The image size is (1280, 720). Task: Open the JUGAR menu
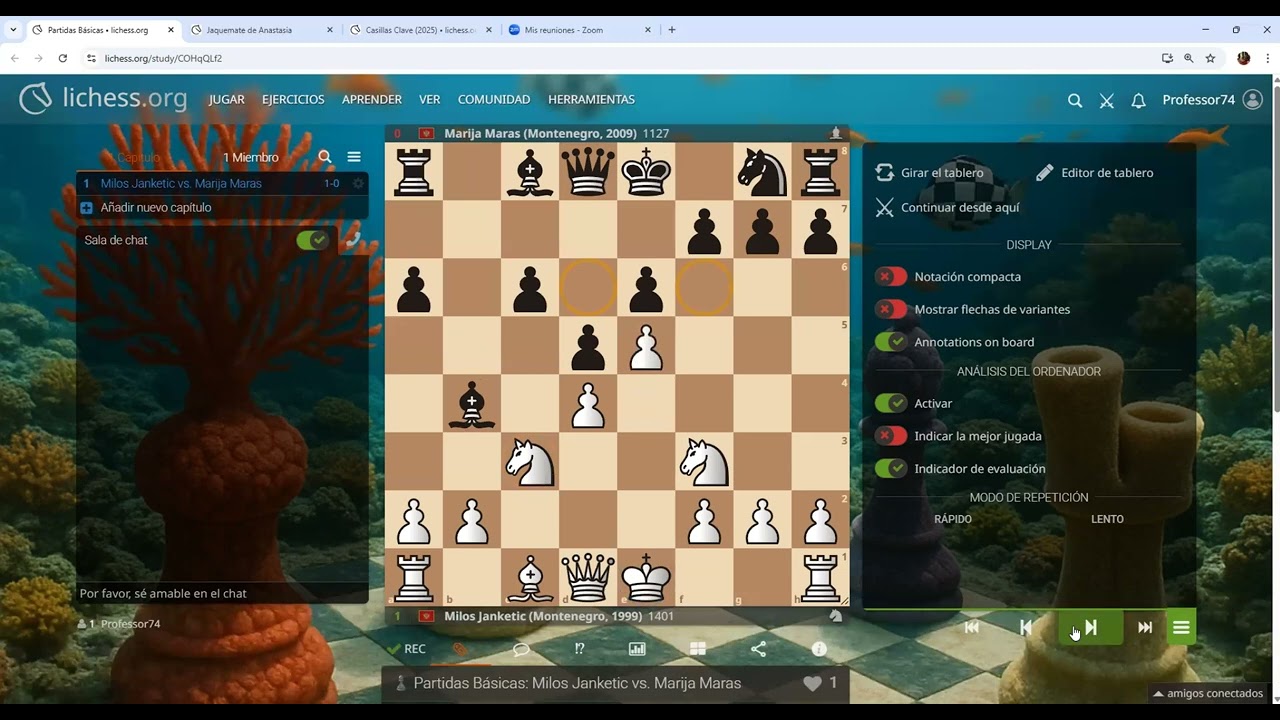tap(227, 100)
